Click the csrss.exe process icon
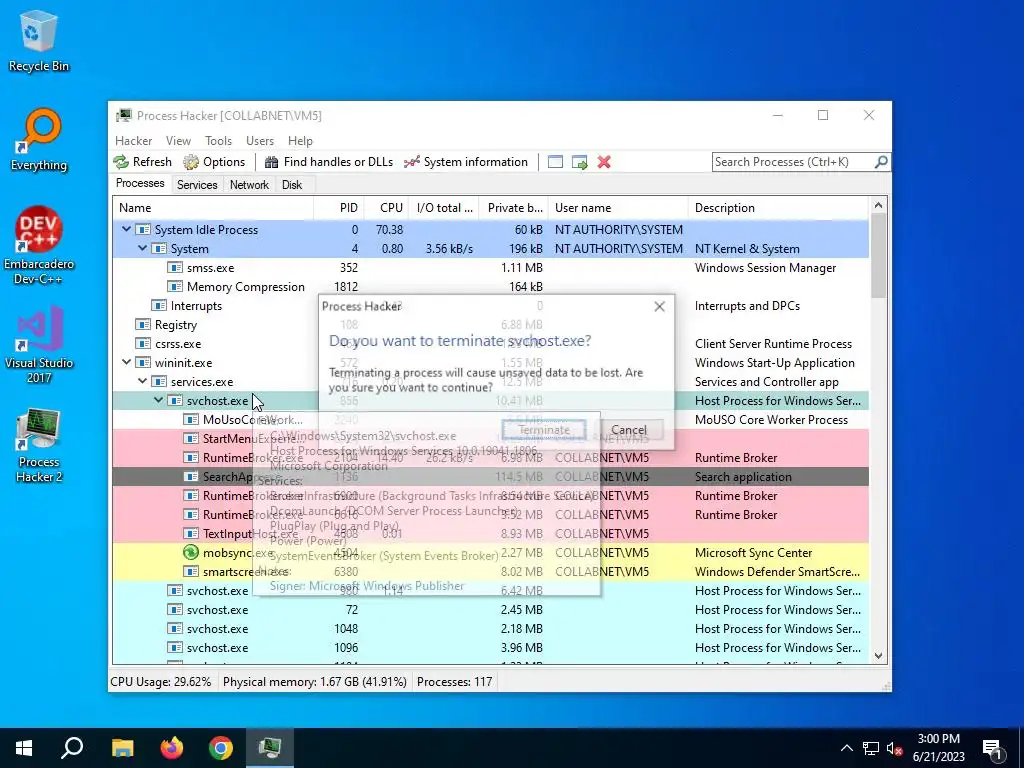The width and height of the screenshot is (1024, 768). (142, 344)
